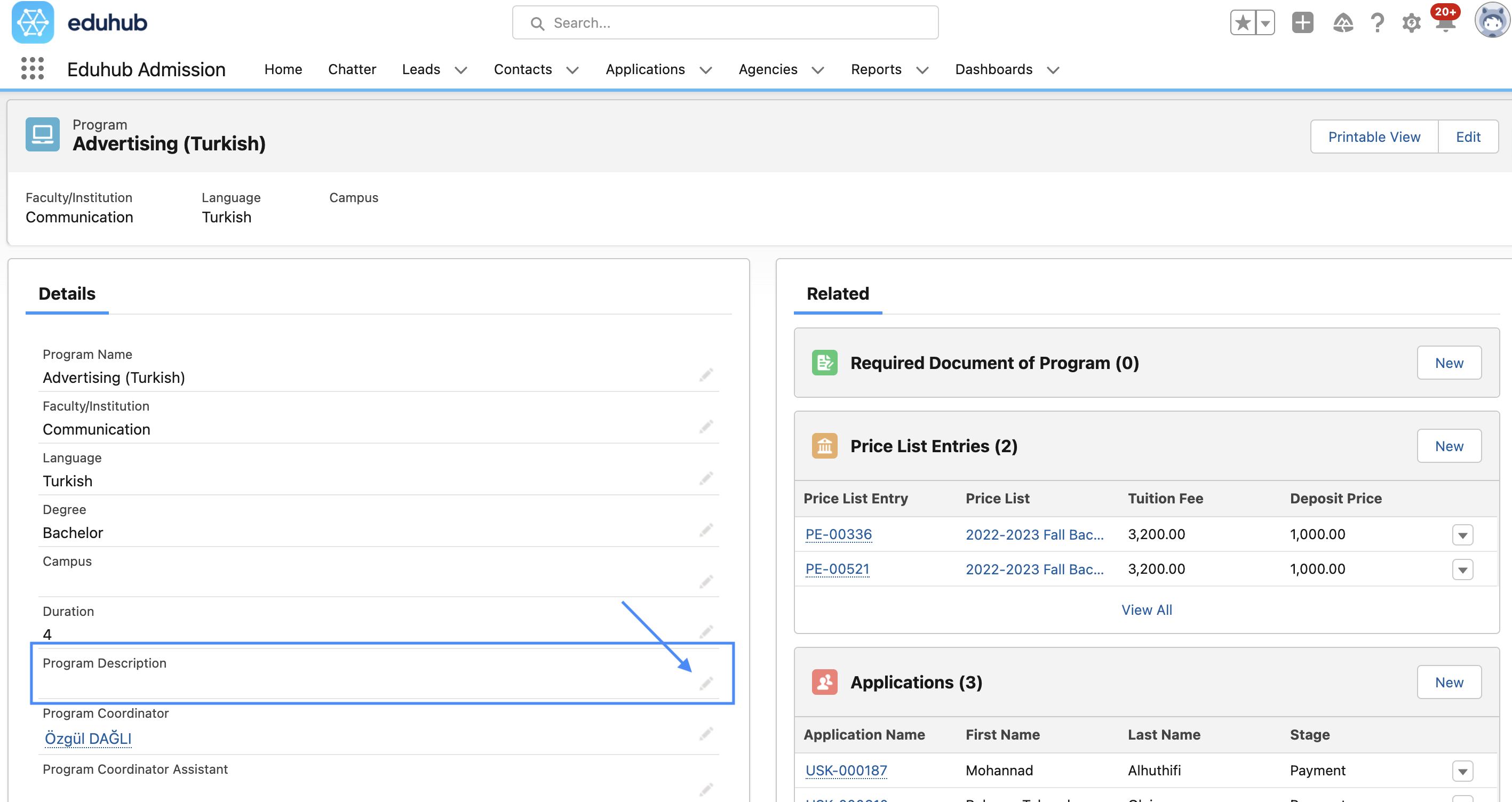Open the Trailhead guidance icon
This screenshot has width=1512, height=802.
(1342, 23)
